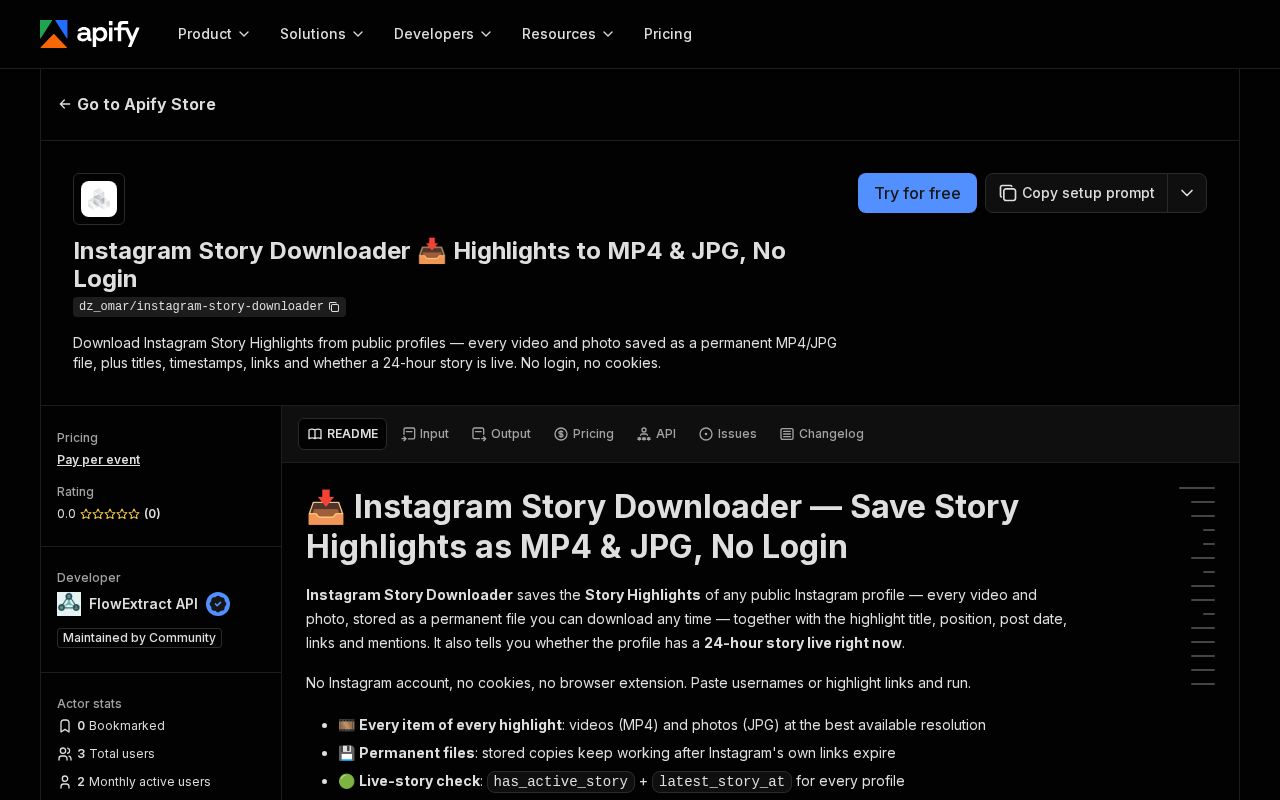
Task: Expand the Product menu
Action: [214, 34]
